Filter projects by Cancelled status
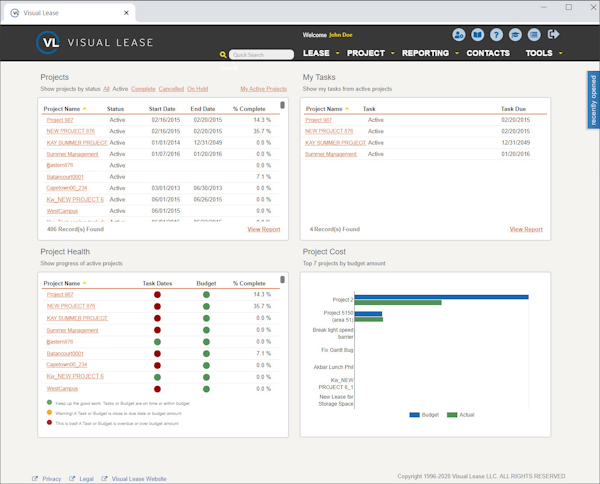This screenshot has height=484, width=600. click(x=171, y=89)
